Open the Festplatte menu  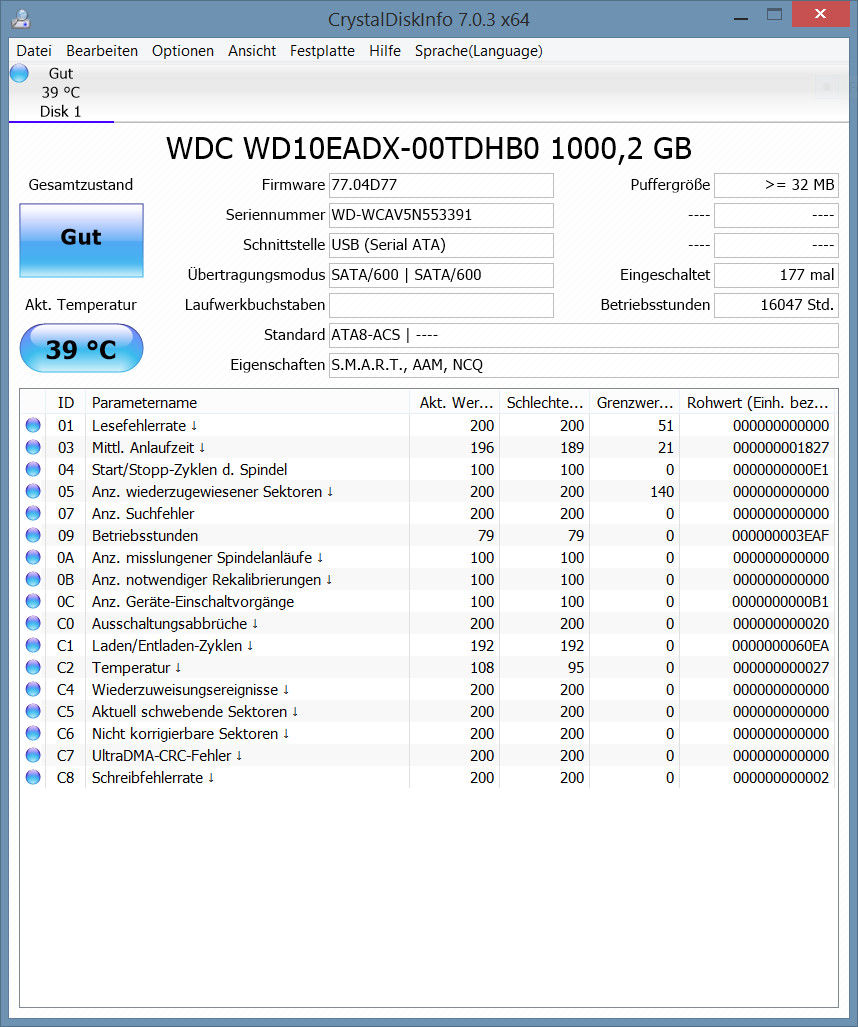pos(322,51)
